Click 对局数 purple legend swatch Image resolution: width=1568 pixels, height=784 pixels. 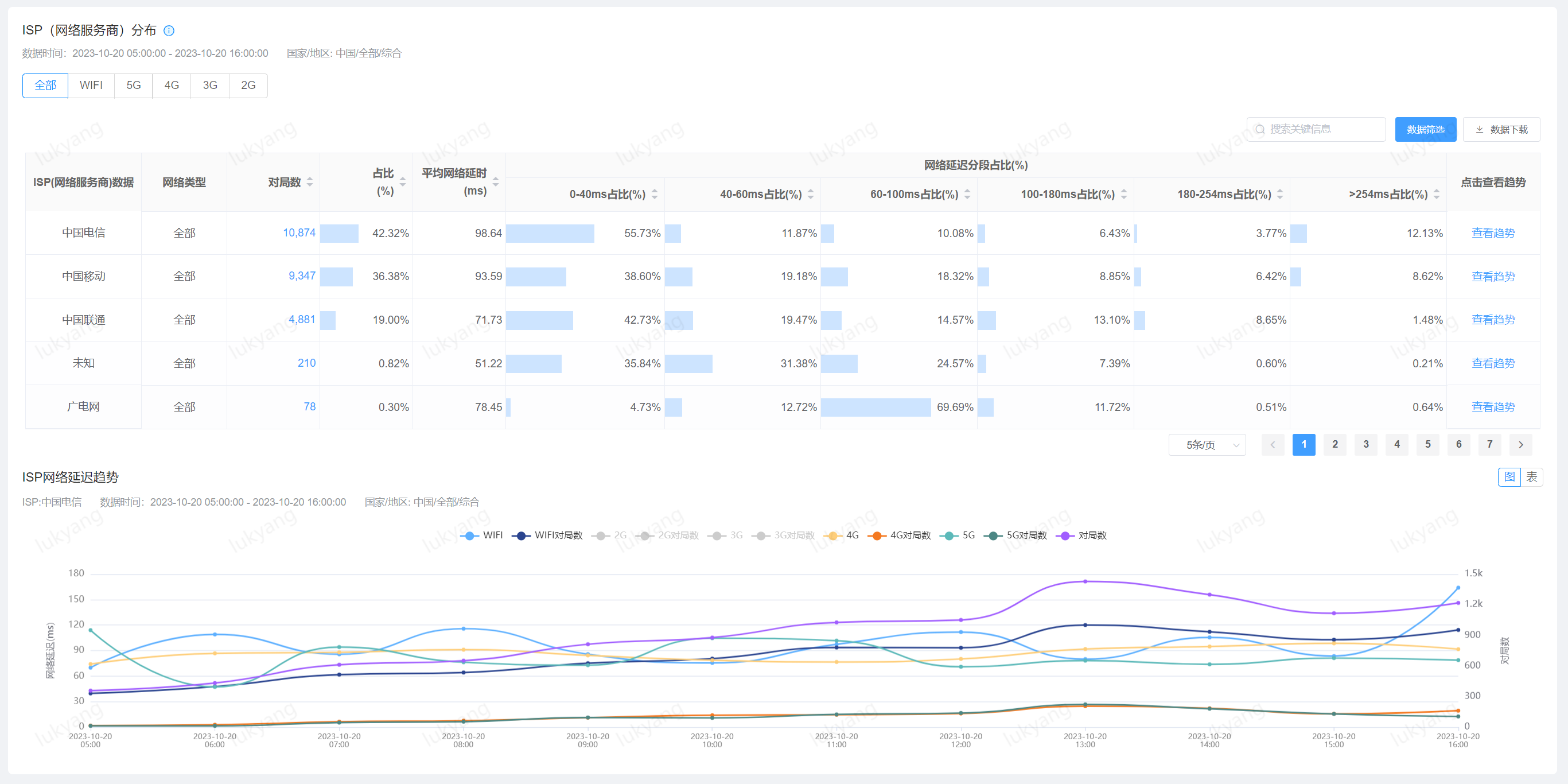pyautogui.click(x=1065, y=535)
